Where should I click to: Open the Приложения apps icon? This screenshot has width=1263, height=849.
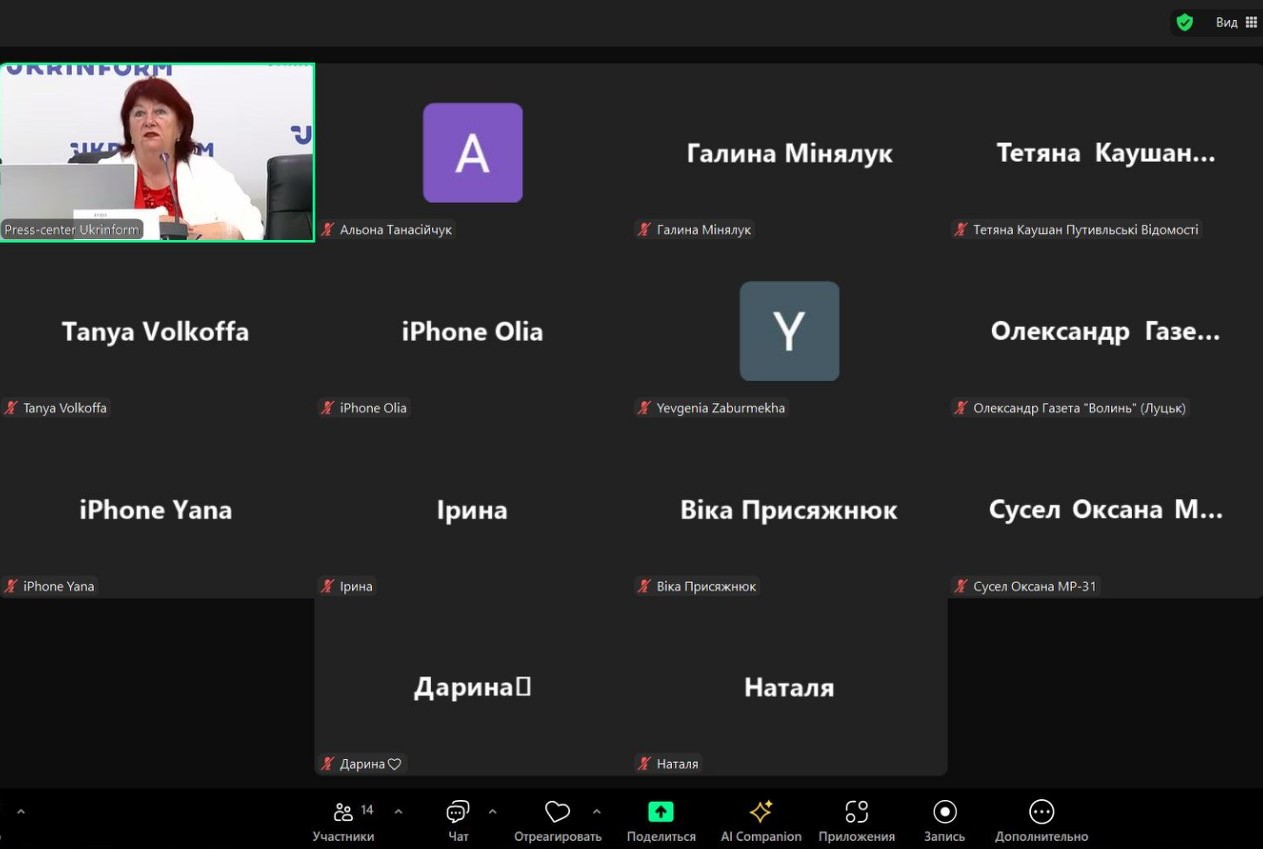point(856,812)
